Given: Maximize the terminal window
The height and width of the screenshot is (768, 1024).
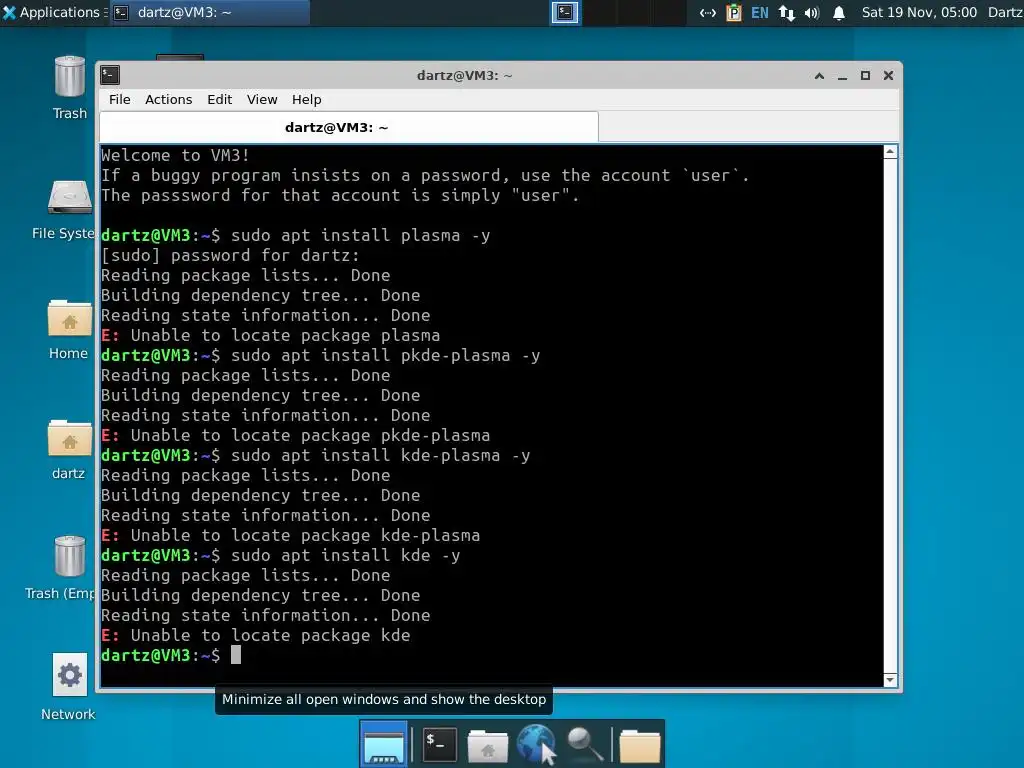Looking at the screenshot, I should [x=865, y=76].
